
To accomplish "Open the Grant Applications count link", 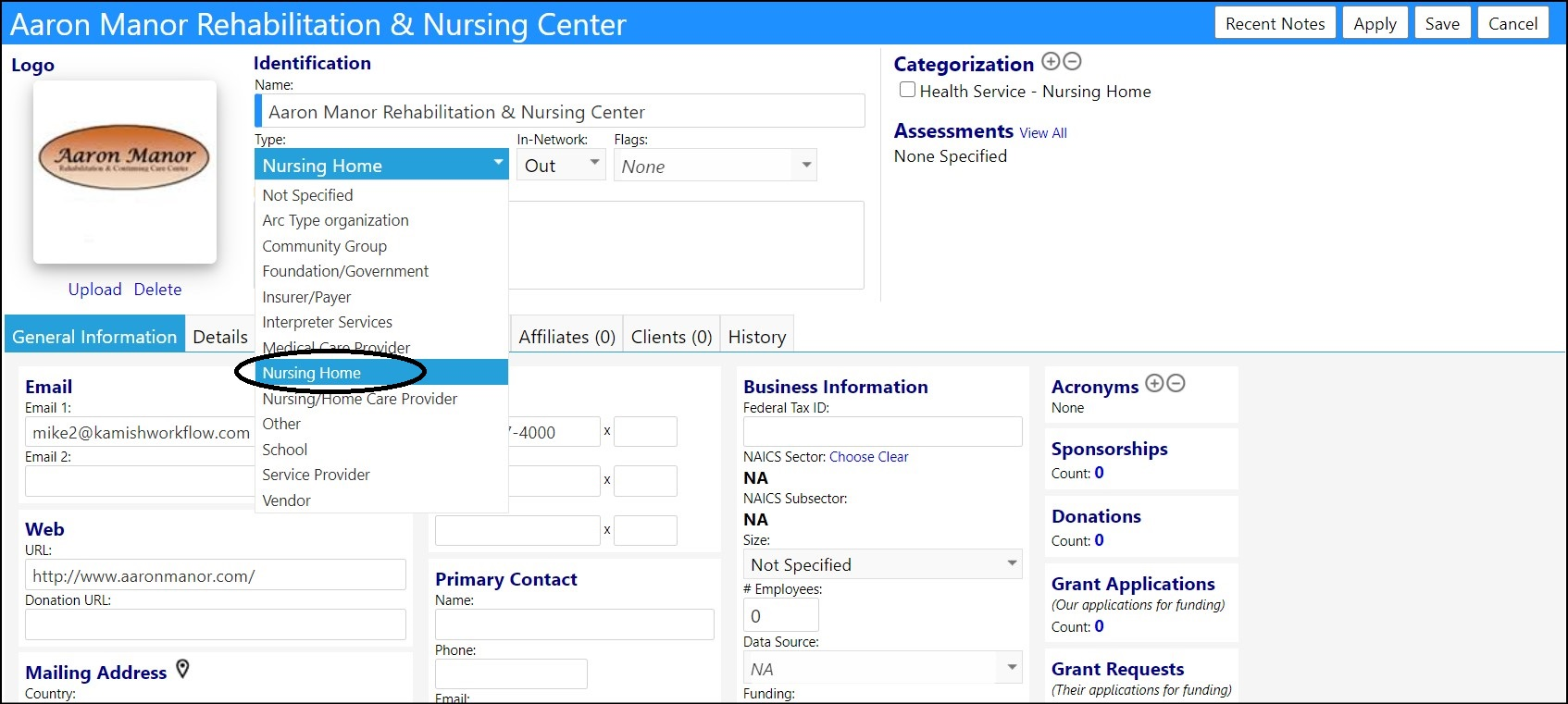I will tap(1099, 626).
